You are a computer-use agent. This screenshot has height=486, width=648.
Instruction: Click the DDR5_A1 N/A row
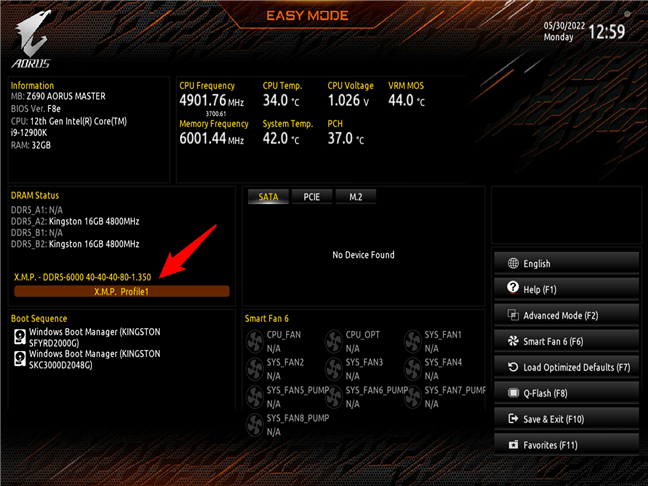[37, 210]
